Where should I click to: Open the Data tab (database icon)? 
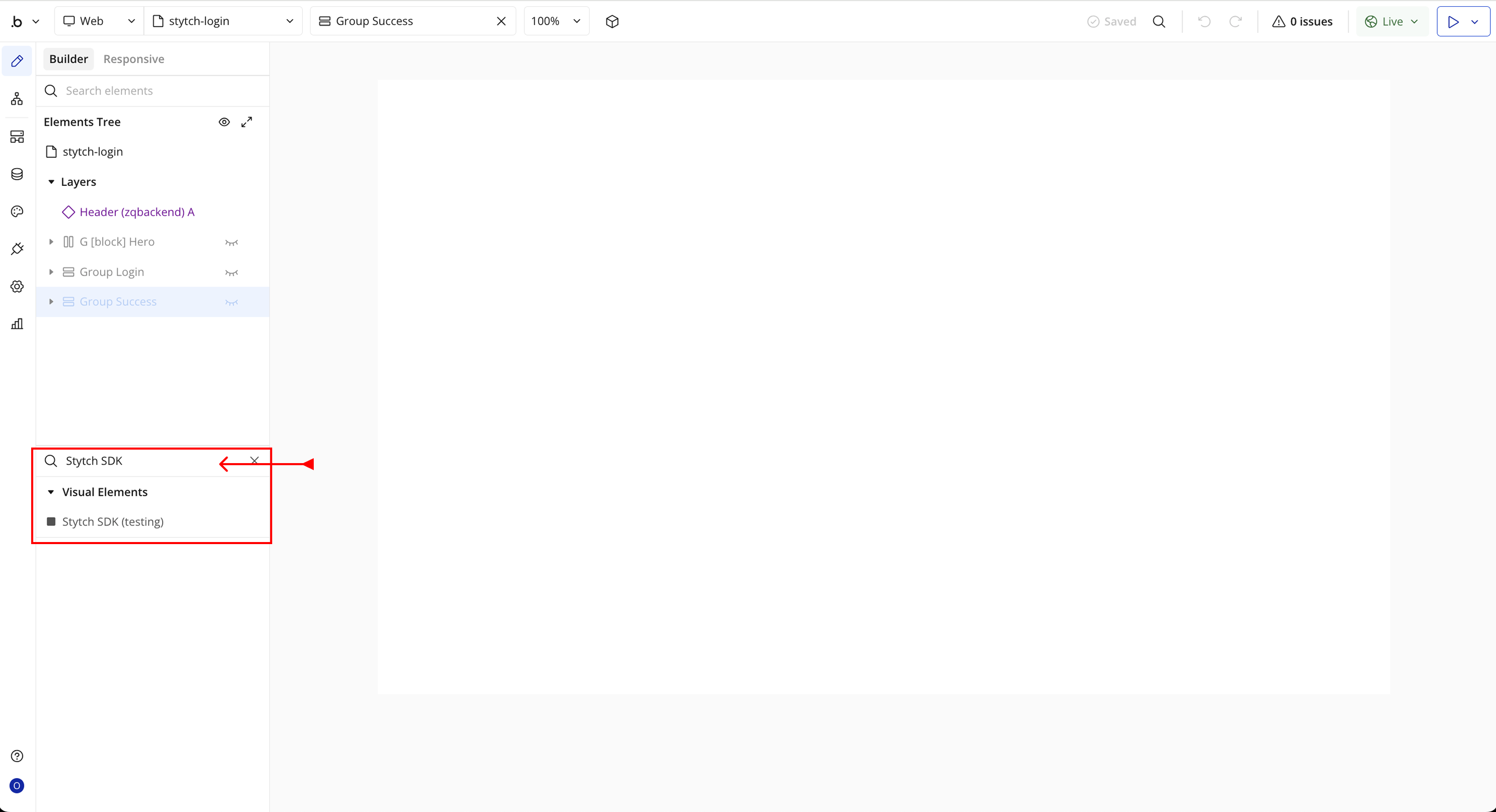(17, 174)
